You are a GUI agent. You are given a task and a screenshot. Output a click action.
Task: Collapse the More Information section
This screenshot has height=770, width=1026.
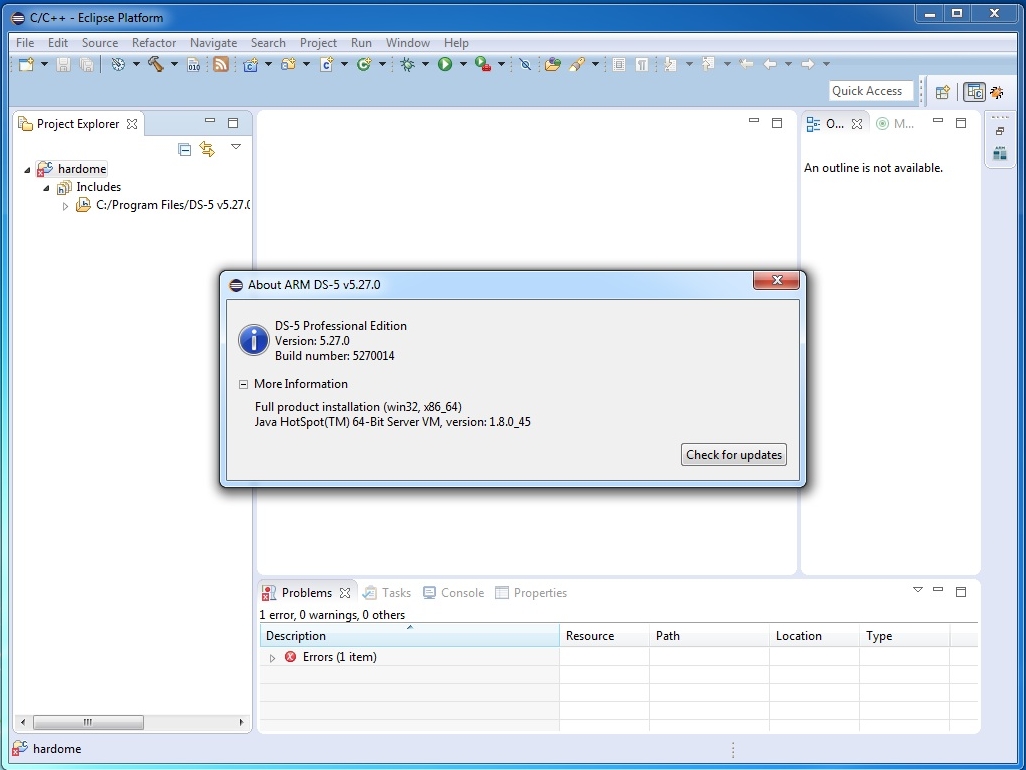point(243,385)
